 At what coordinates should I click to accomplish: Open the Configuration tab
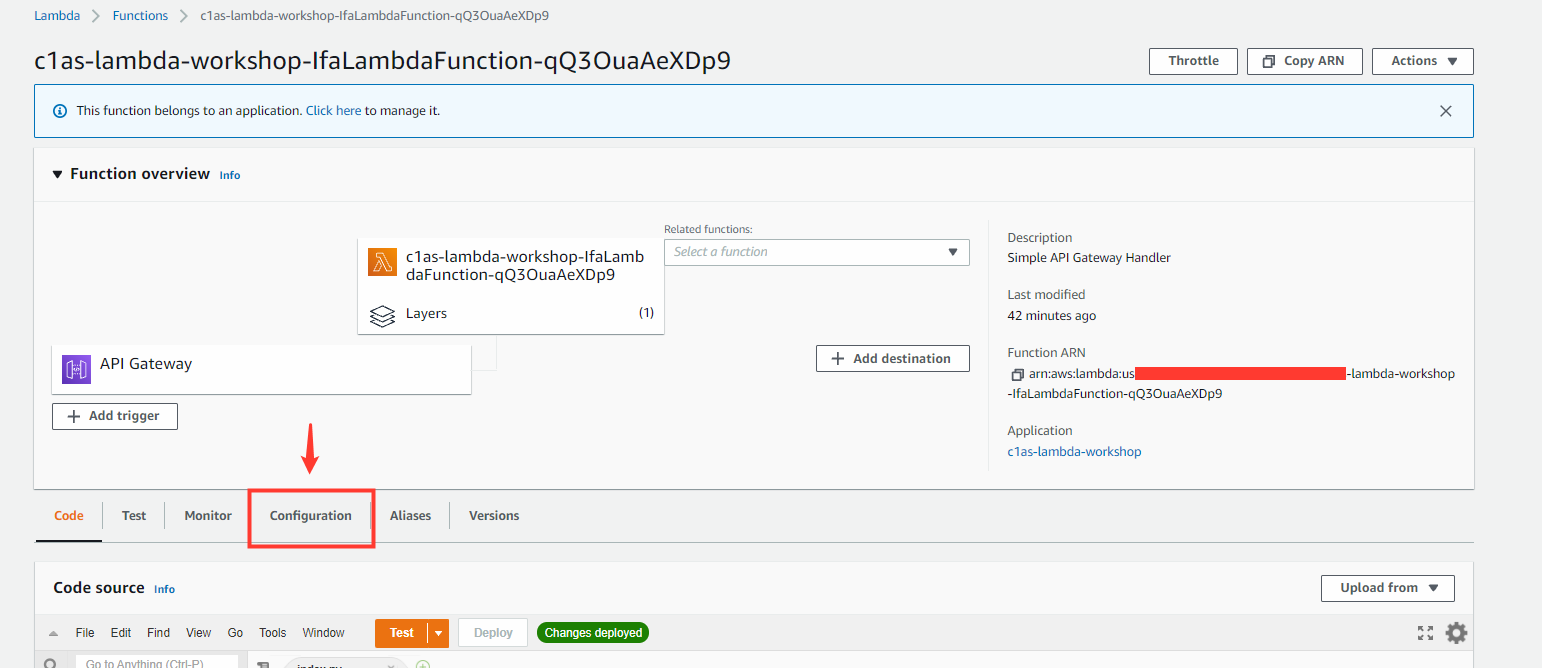coord(310,516)
